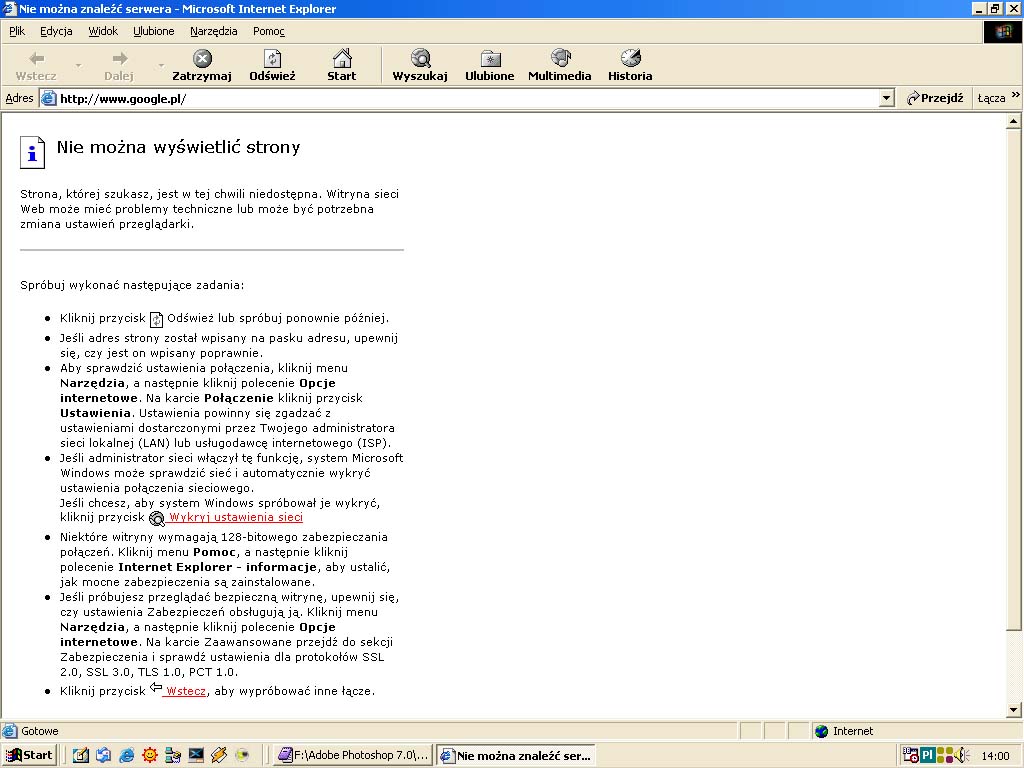Follow the Wykryj ustawienia sieci link
This screenshot has height=768, width=1024.
(x=235, y=517)
